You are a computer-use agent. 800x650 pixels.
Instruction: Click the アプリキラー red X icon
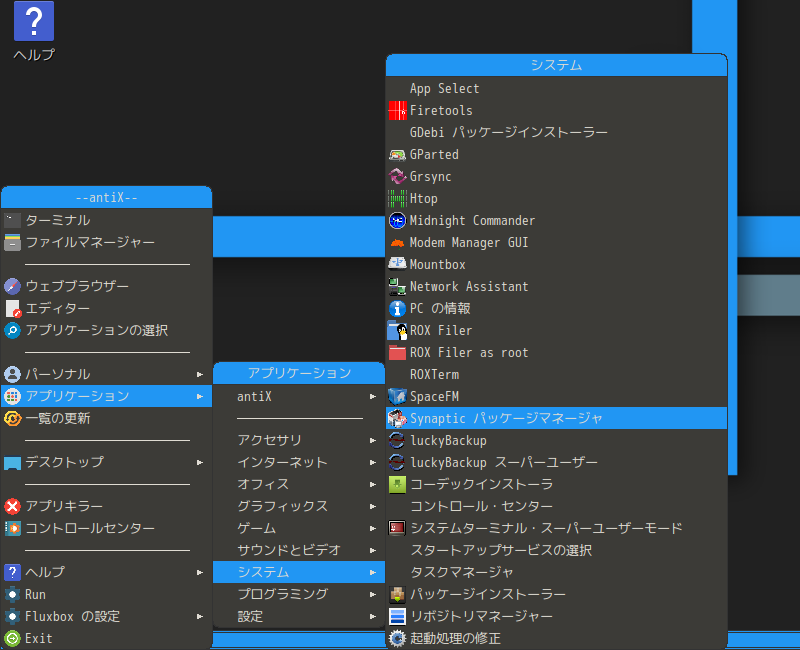click(12, 506)
